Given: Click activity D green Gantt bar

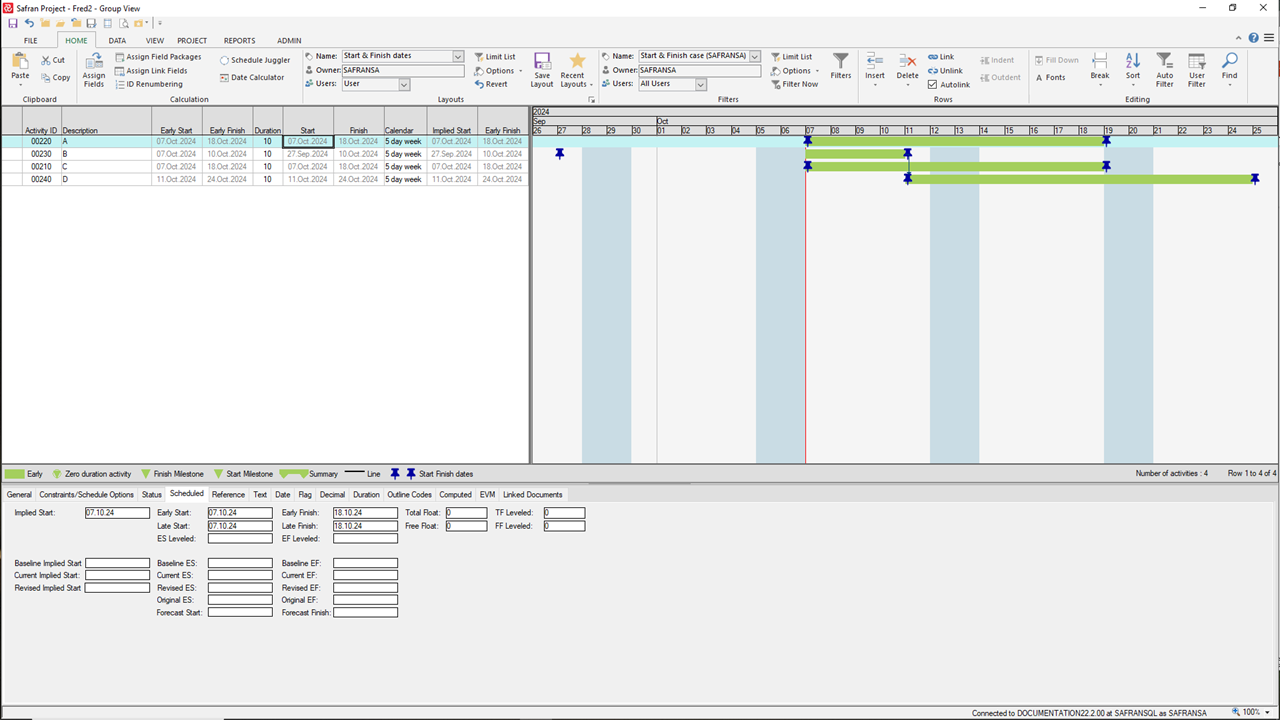Looking at the screenshot, I should [1081, 179].
